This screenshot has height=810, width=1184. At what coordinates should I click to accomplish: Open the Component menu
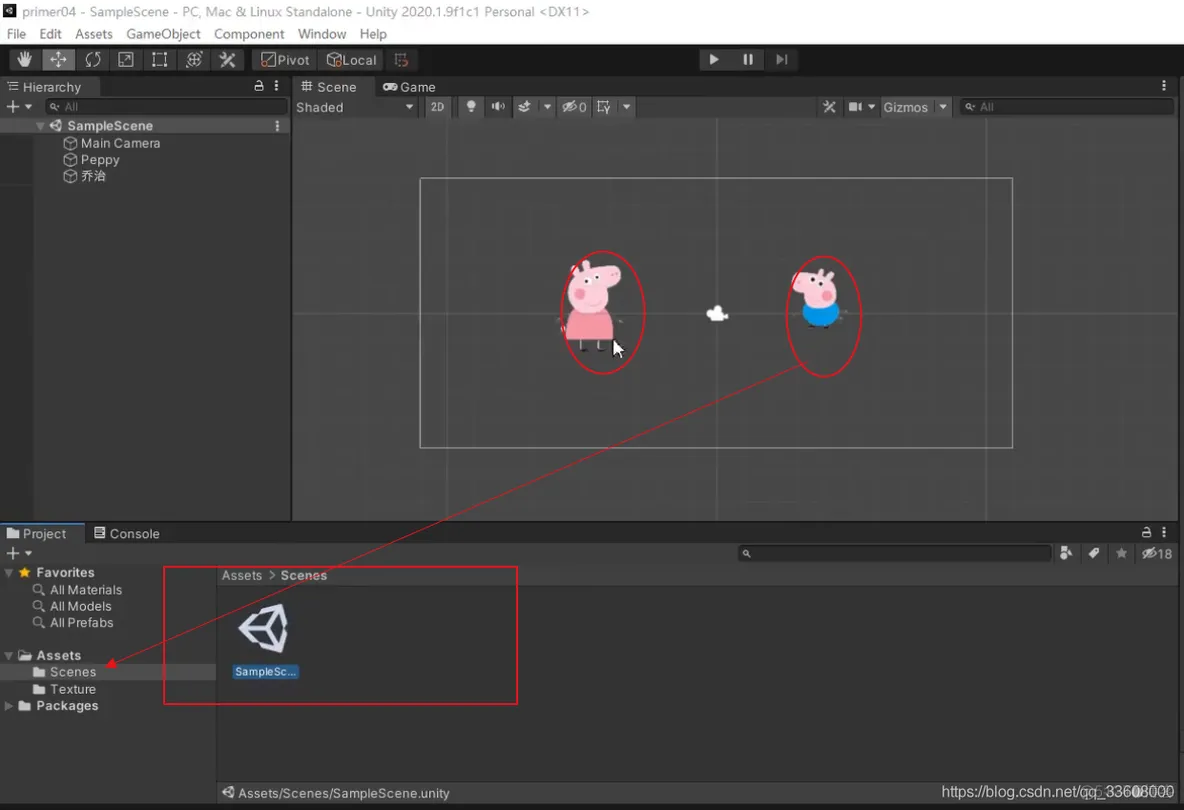pyautogui.click(x=248, y=34)
